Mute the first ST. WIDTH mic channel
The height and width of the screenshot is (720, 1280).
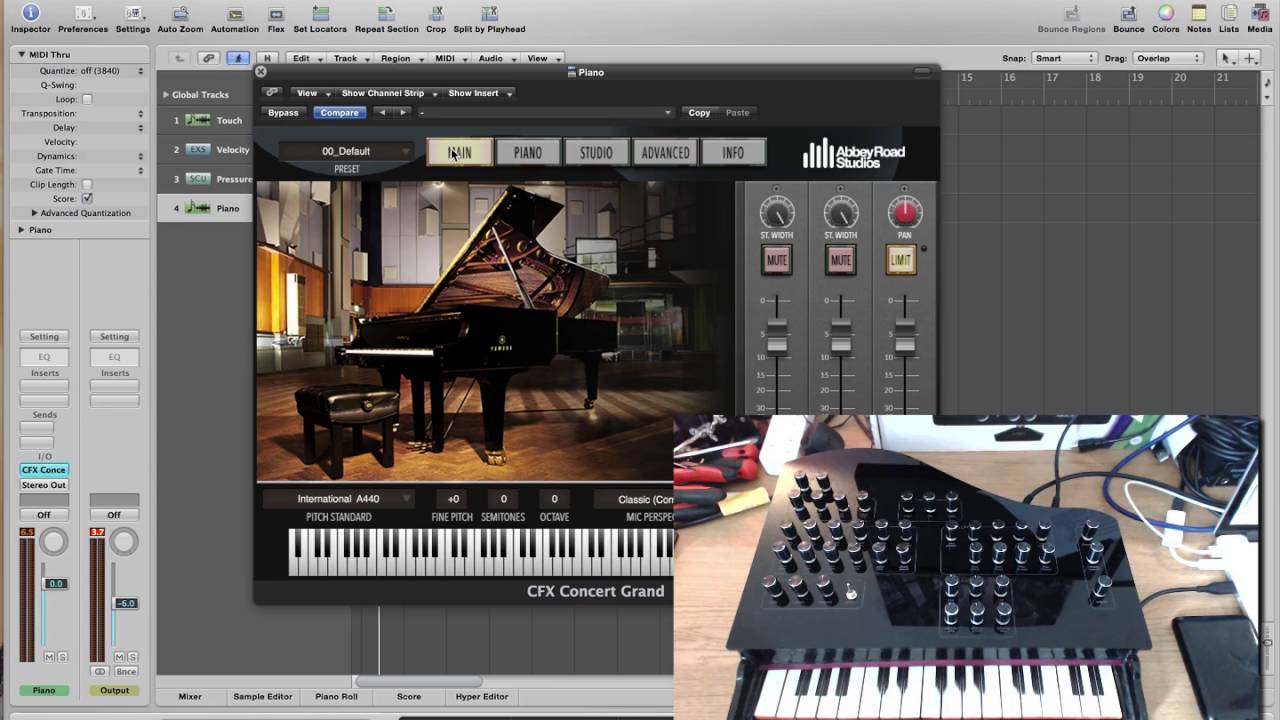tap(777, 260)
